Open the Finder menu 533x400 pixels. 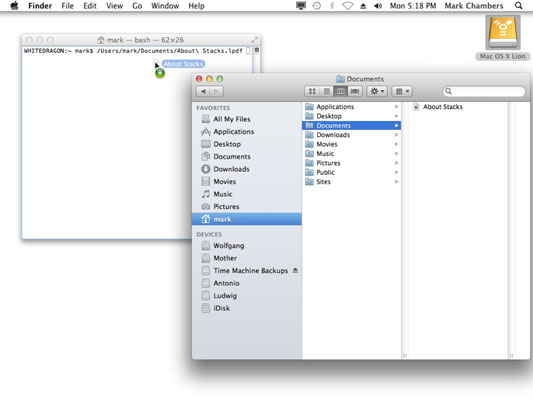coord(40,6)
